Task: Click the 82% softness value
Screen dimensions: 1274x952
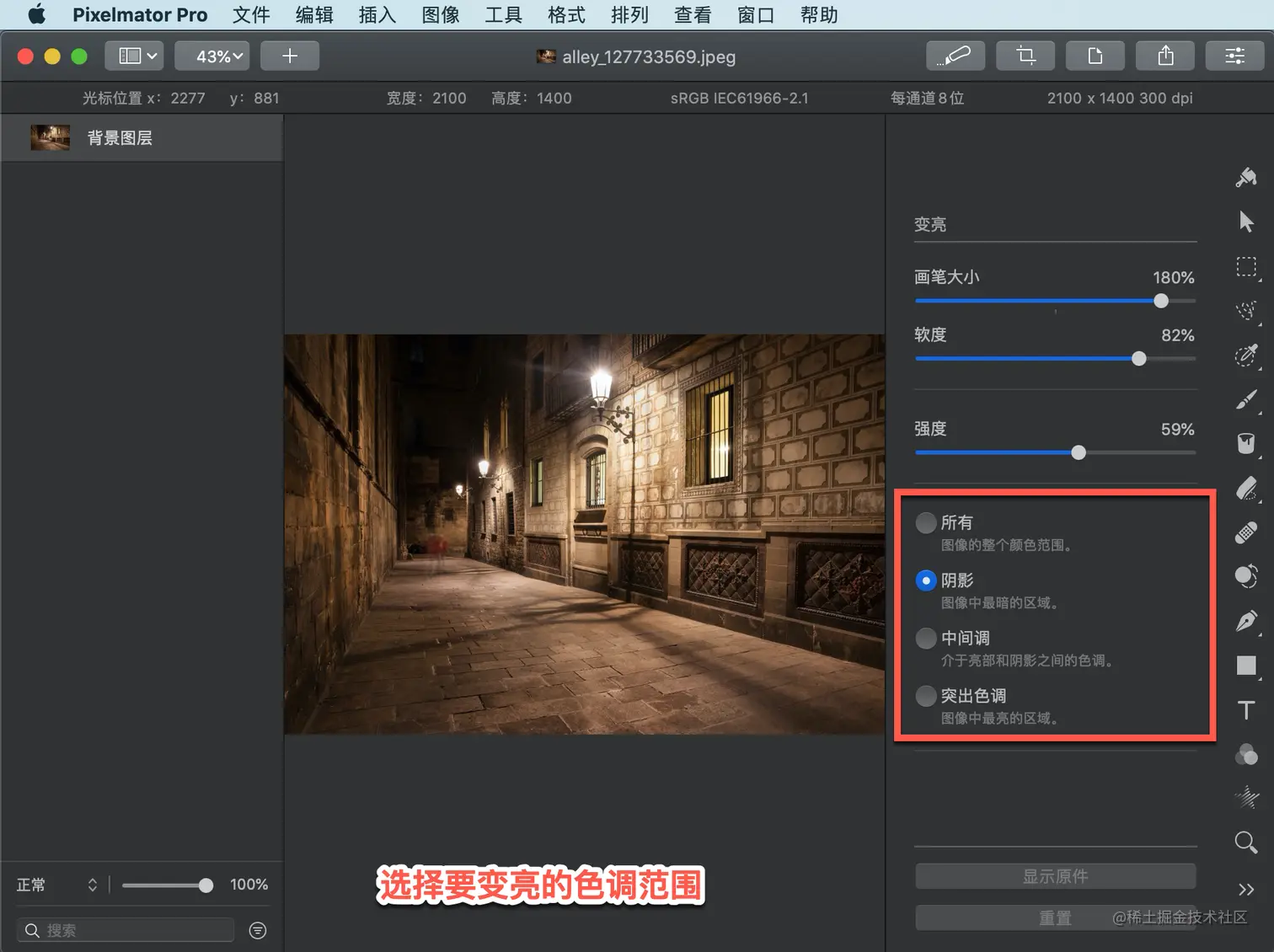Action: [x=1177, y=335]
